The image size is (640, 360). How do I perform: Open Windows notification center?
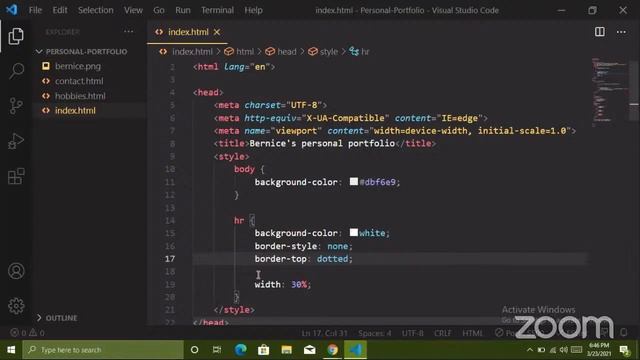point(624,350)
